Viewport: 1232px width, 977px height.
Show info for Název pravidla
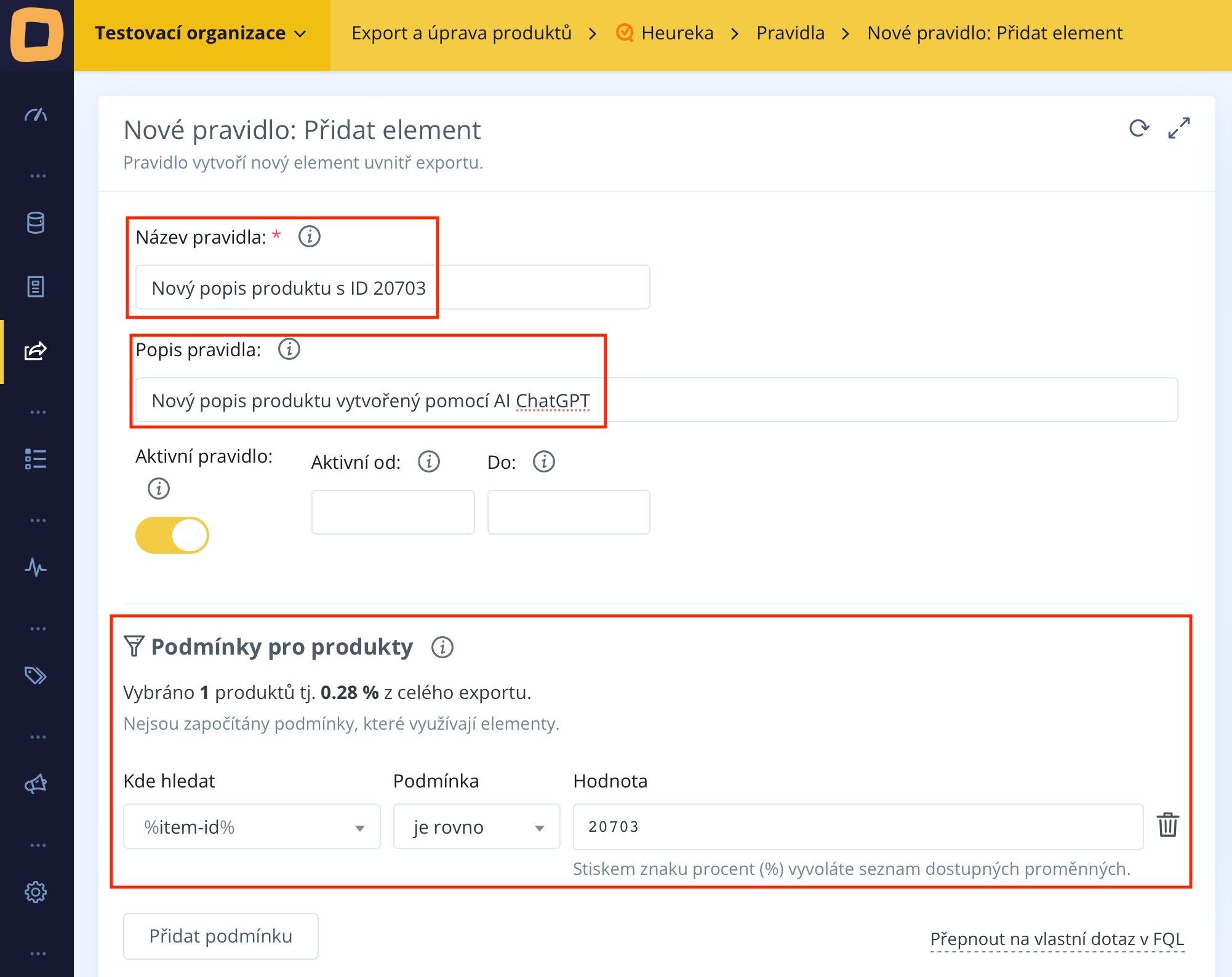pos(309,236)
